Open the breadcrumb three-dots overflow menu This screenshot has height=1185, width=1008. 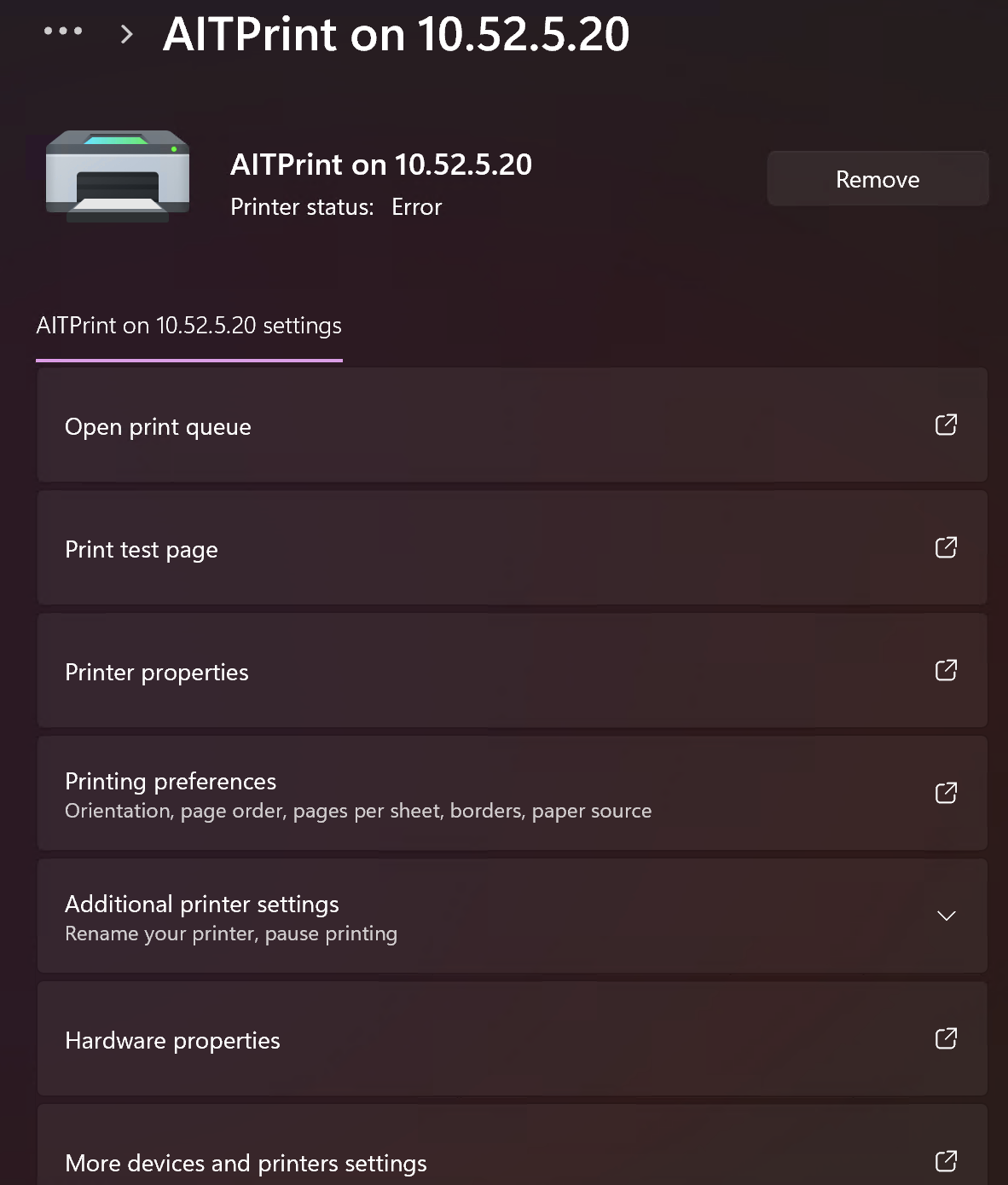[63, 32]
